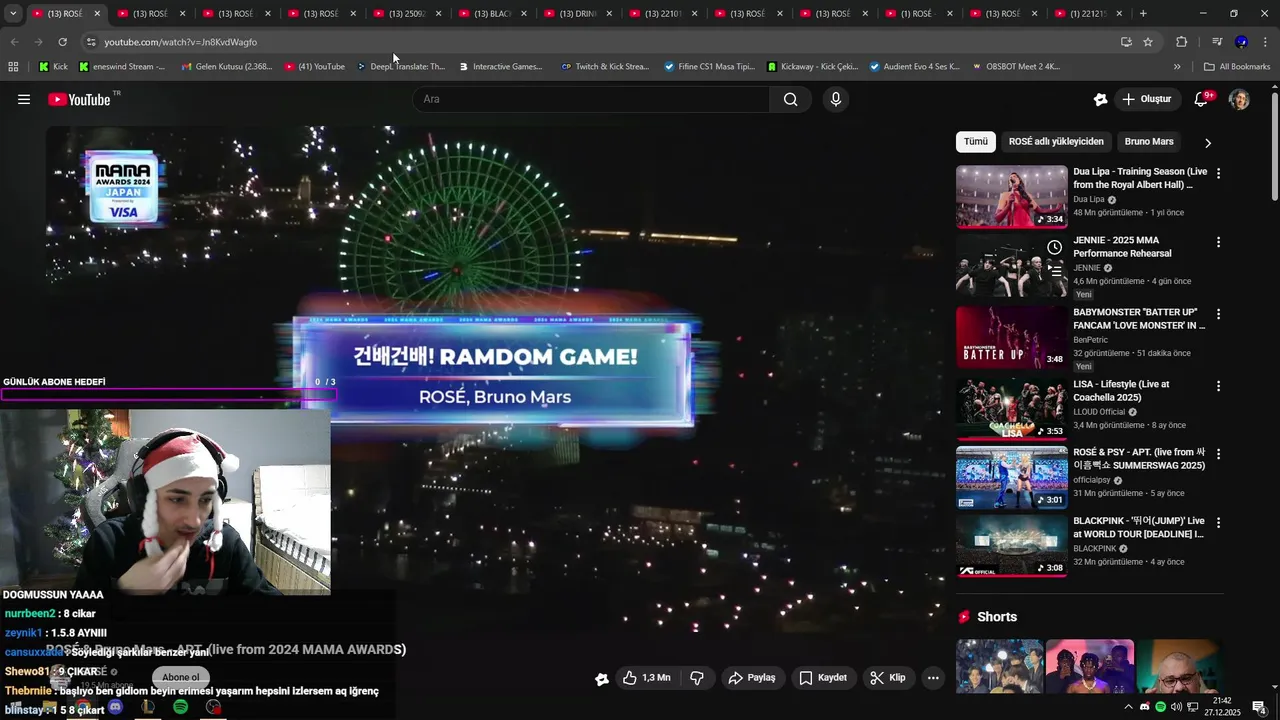The width and height of the screenshot is (1280, 720).
Task: Click the sparkle icon beside Oluştur
Action: coord(1101,99)
